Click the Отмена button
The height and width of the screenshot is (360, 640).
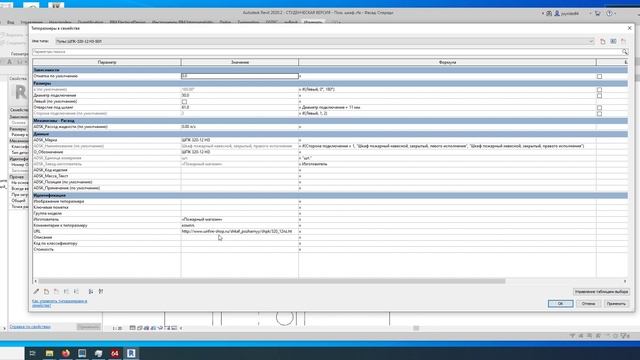588,304
